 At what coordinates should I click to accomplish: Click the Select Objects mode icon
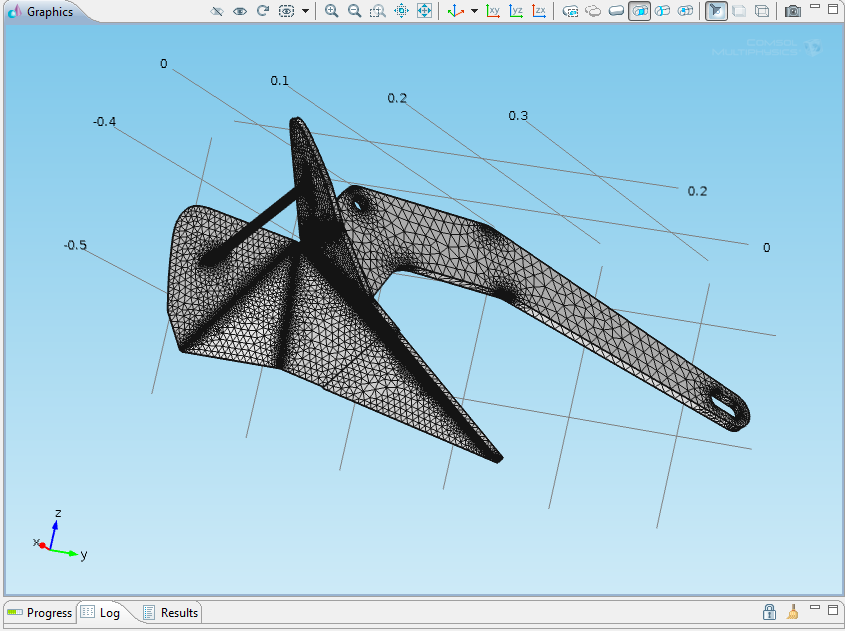pyautogui.click(x=570, y=11)
